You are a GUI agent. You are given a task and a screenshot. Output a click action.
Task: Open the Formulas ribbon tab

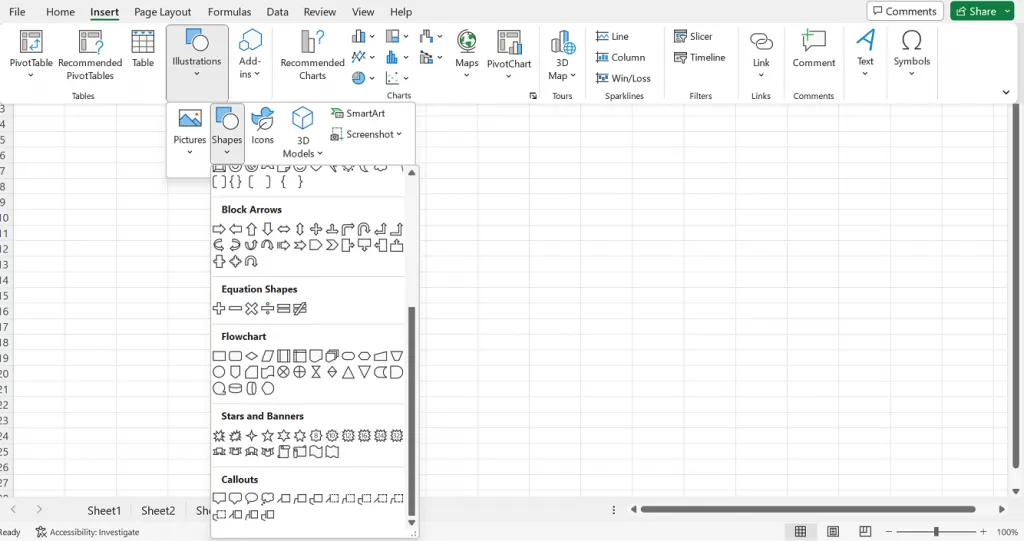[x=229, y=12]
